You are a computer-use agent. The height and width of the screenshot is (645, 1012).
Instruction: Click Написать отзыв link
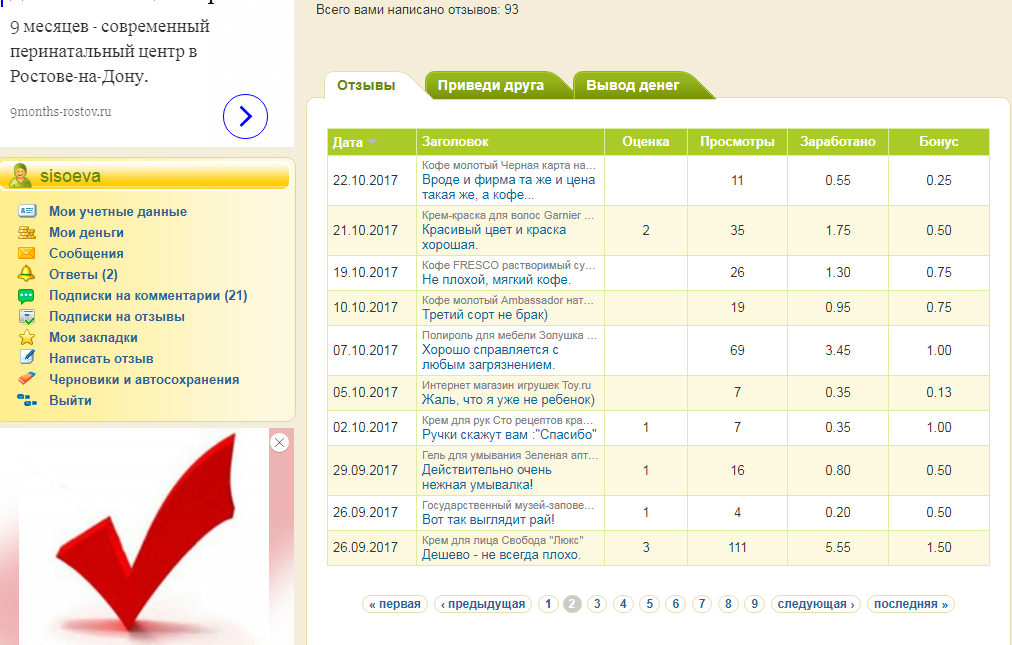click(101, 358)
